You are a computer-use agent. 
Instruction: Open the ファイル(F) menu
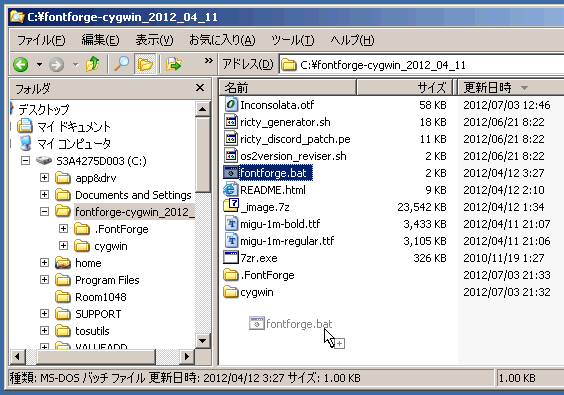[x=41, y=40]
